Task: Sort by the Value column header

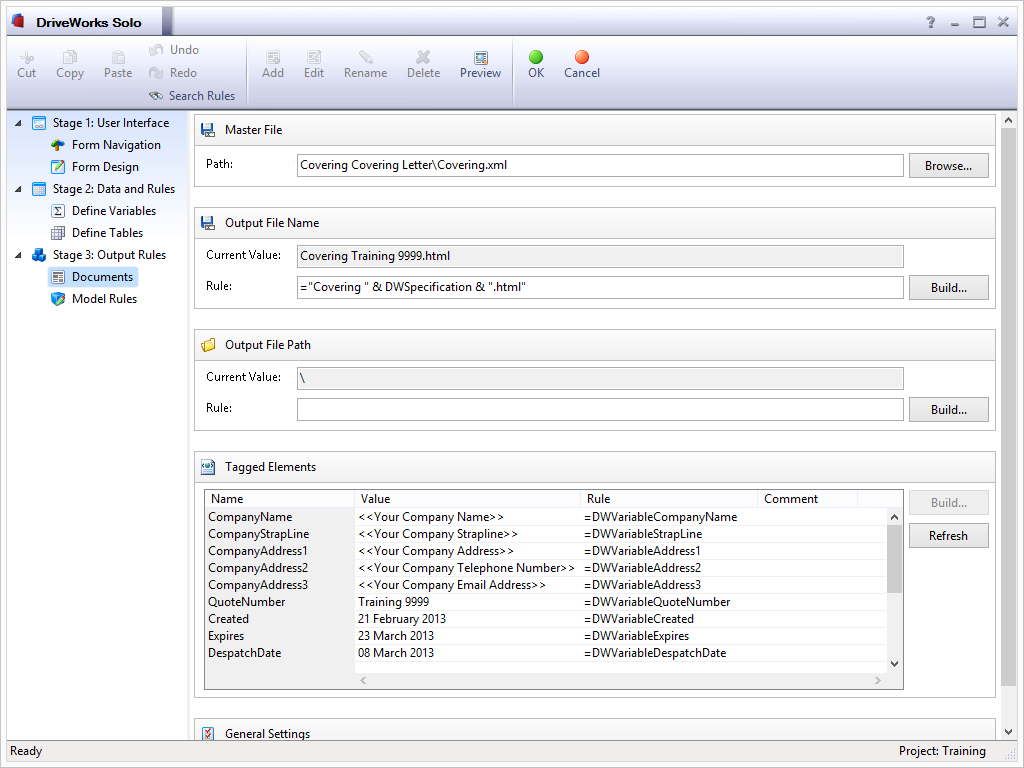Action: point(468,499)
